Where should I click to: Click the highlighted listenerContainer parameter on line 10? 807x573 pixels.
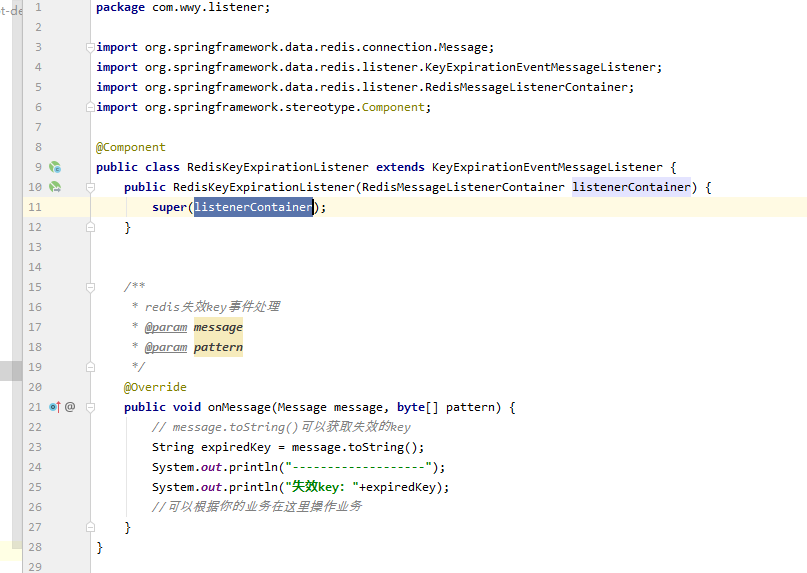(631, 187)
